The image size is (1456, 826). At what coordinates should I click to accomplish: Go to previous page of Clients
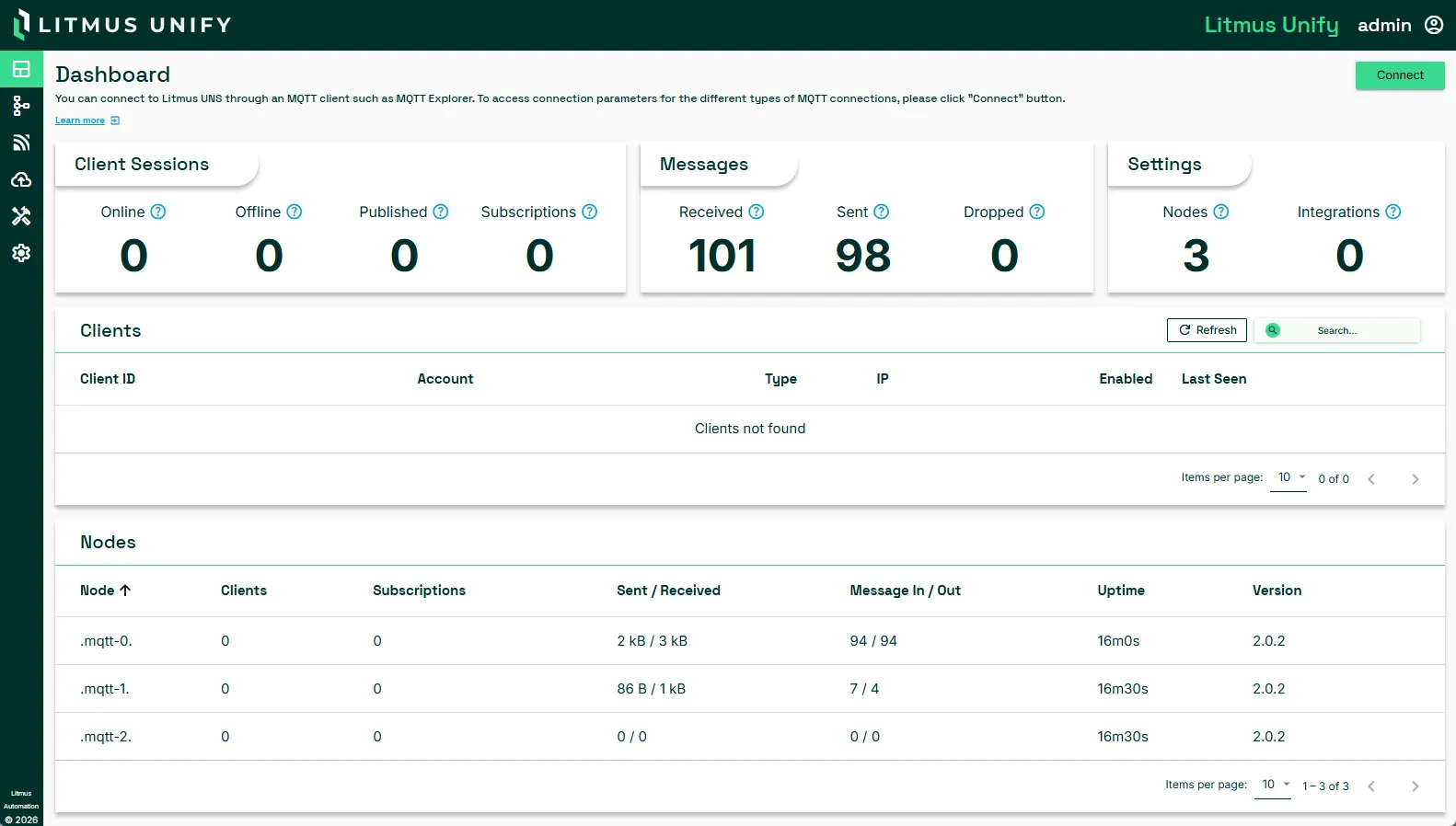tap(1371, 479)
